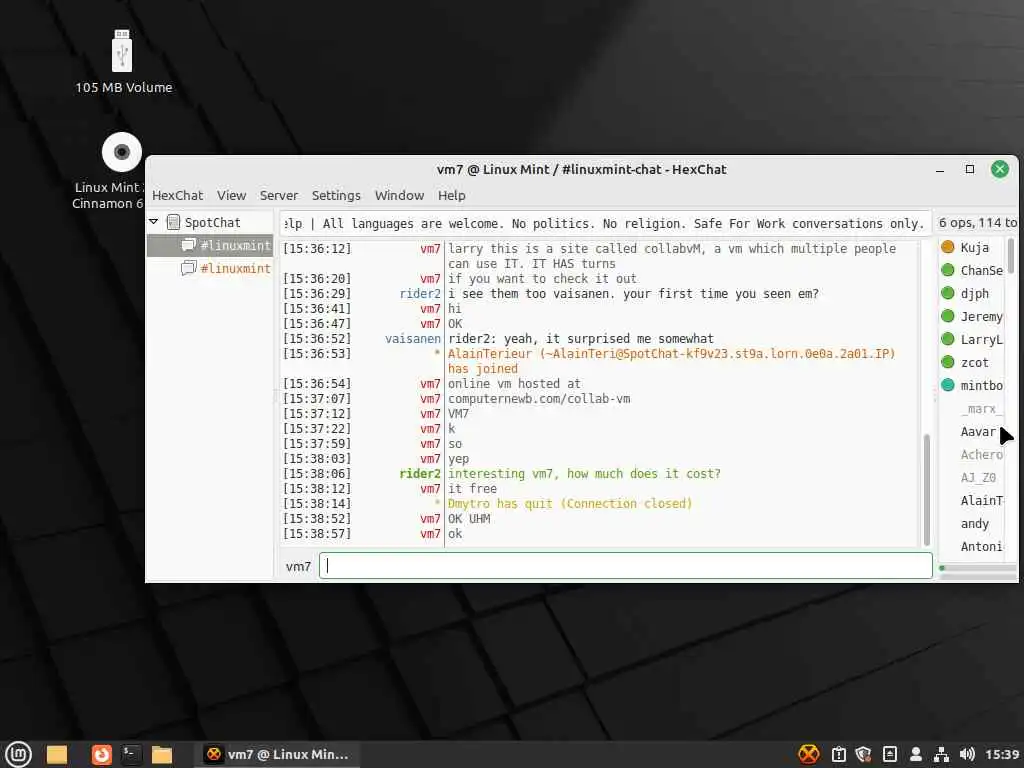Open the View menu
This screenshot has height=768, width=1024.
click(231, 195)
